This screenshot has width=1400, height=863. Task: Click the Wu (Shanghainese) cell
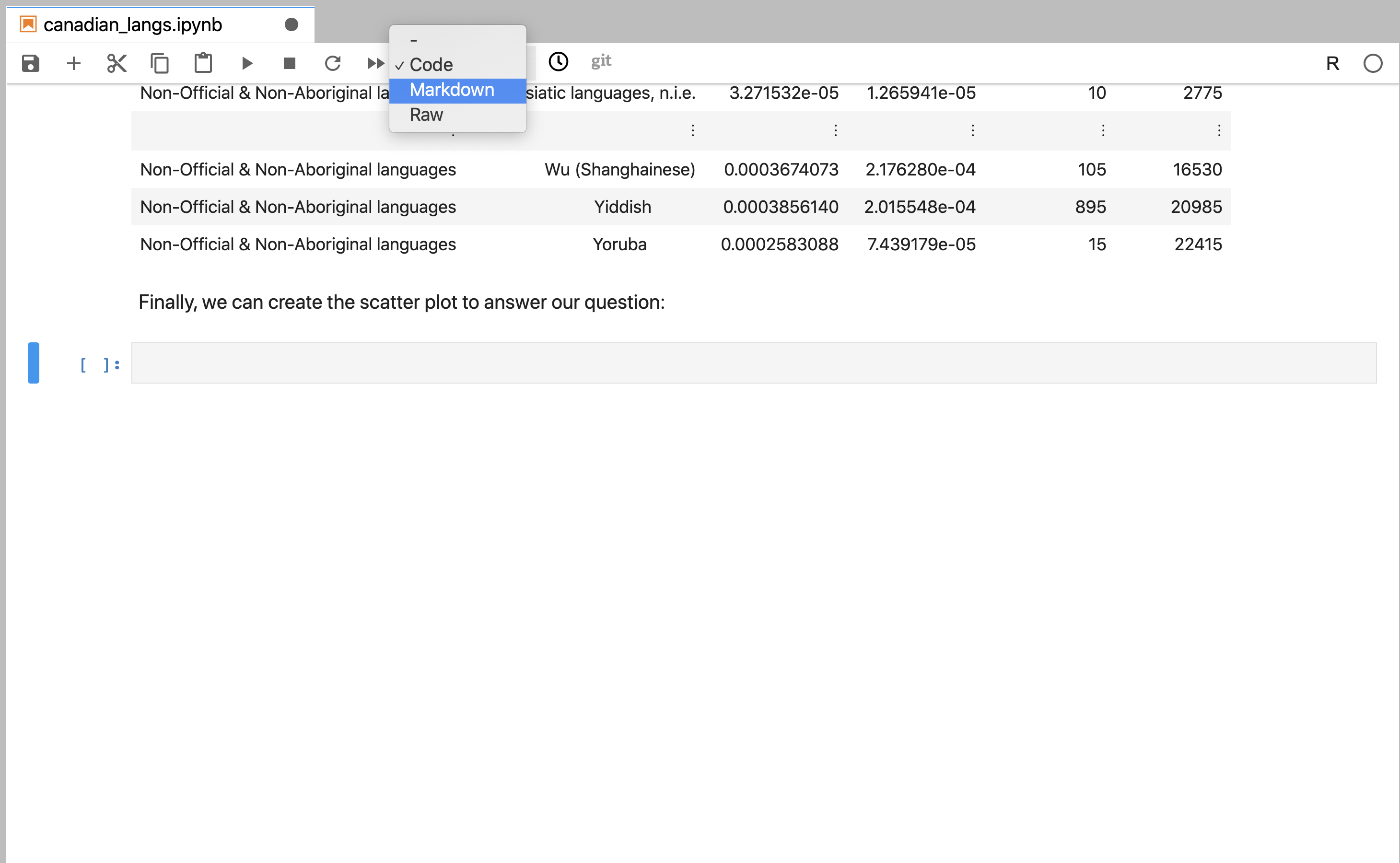coord(620,170)
